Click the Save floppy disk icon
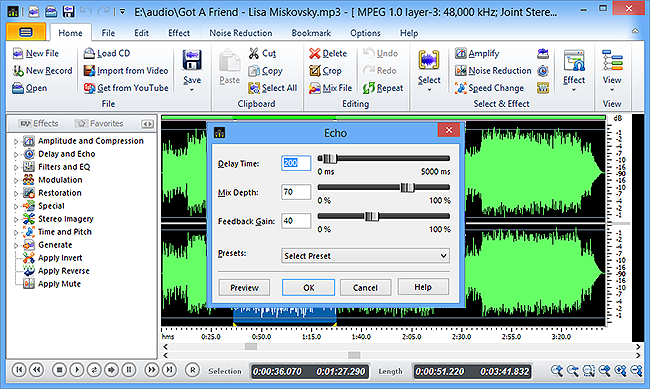The height and width of the screenshot is (389, 650). [192, 60]
